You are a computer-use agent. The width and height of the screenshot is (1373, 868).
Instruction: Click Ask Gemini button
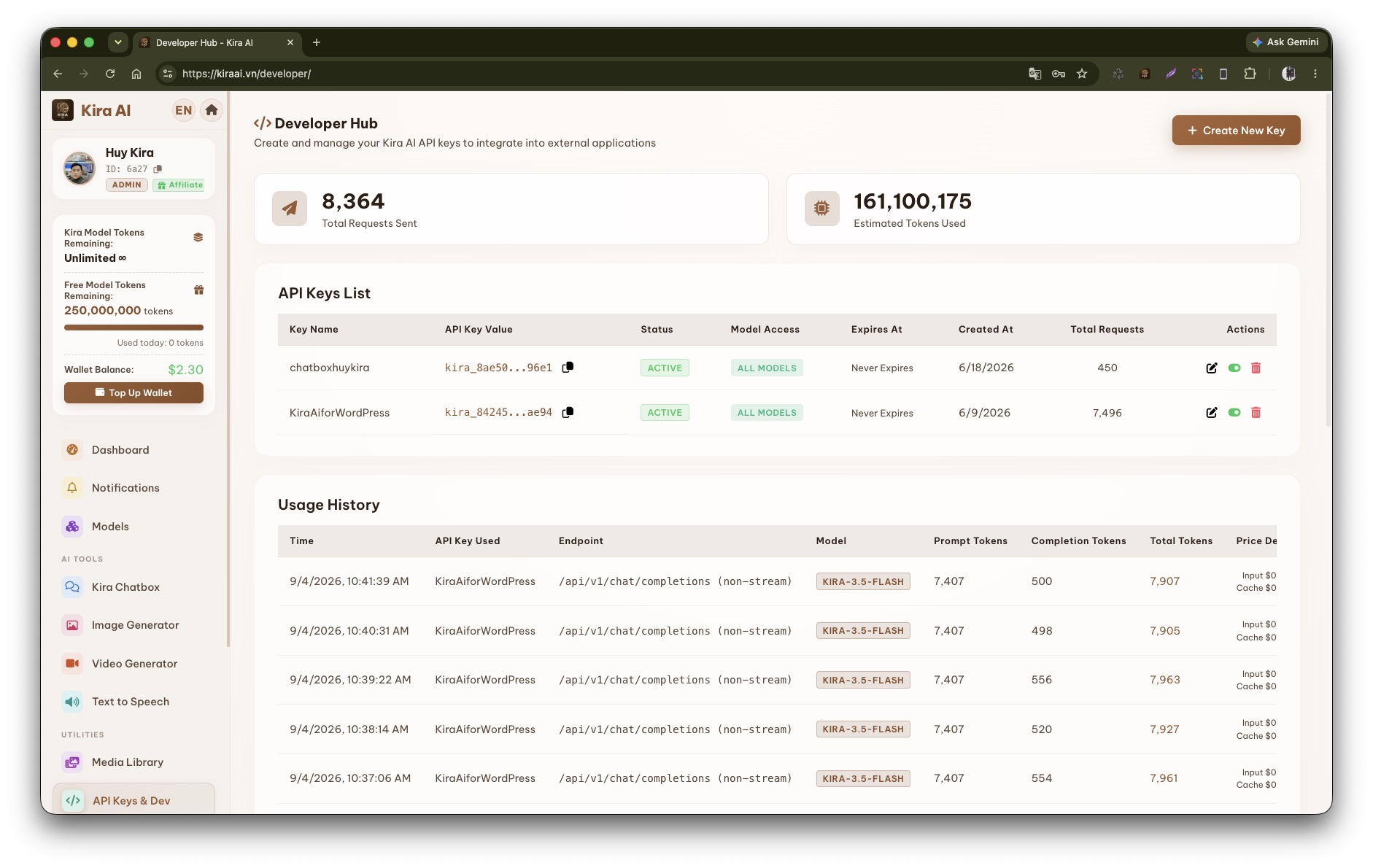(x=1287, y=42)
